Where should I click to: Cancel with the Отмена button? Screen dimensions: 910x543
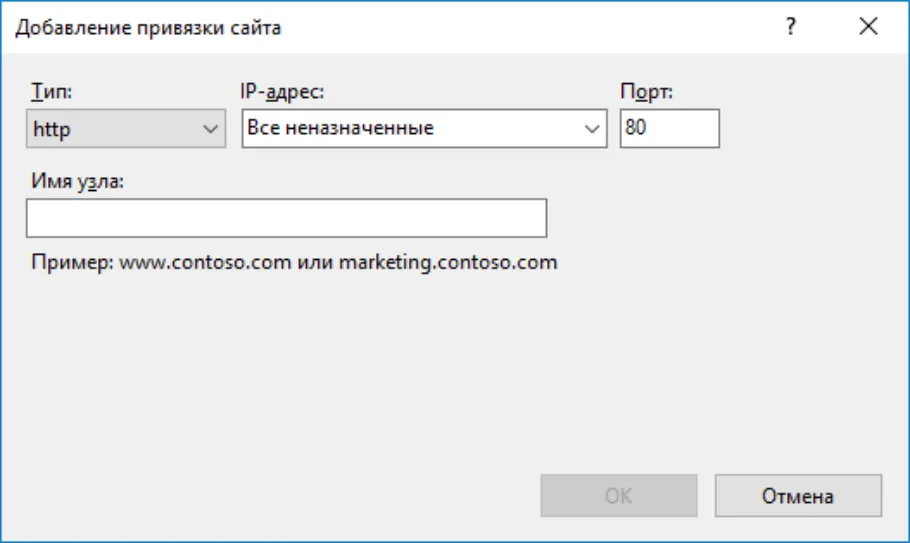798,495
